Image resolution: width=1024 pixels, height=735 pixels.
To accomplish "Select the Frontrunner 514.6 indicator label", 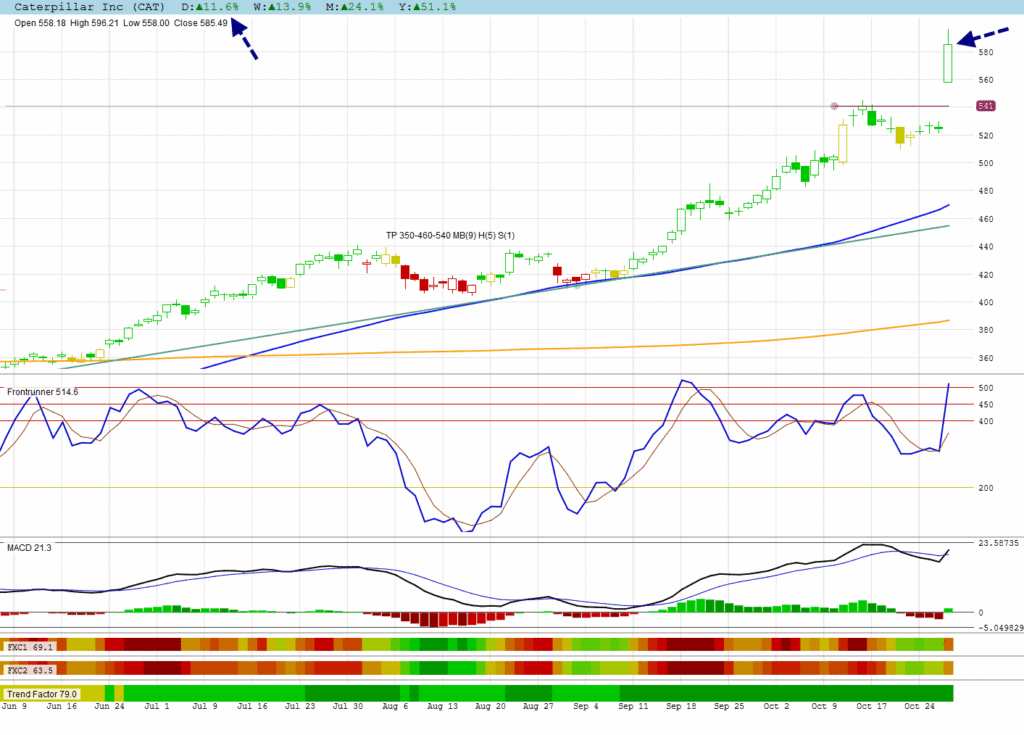I will 43,392.
